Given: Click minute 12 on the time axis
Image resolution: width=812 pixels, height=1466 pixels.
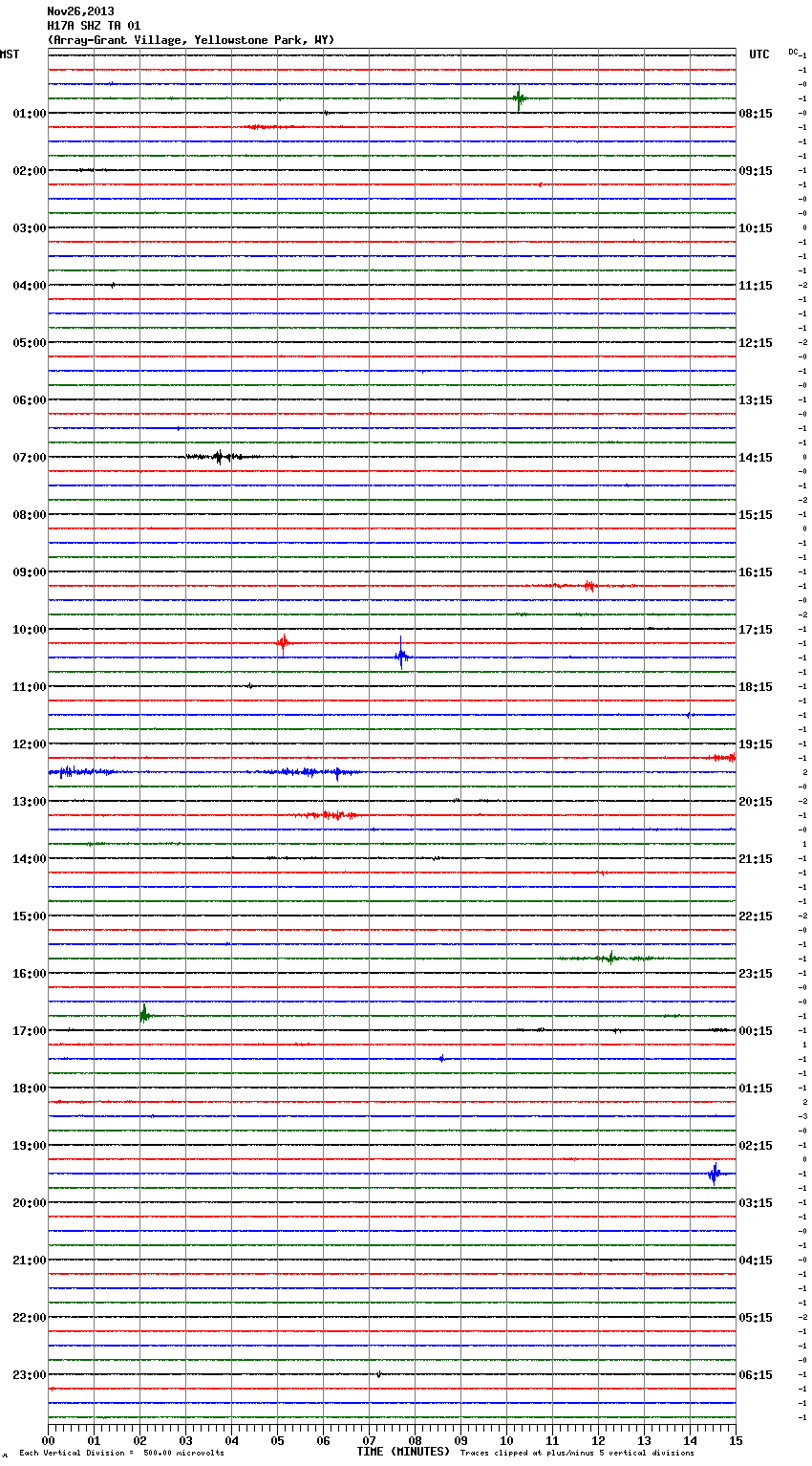Looking at the screenshot, I should pos(598,1440).
